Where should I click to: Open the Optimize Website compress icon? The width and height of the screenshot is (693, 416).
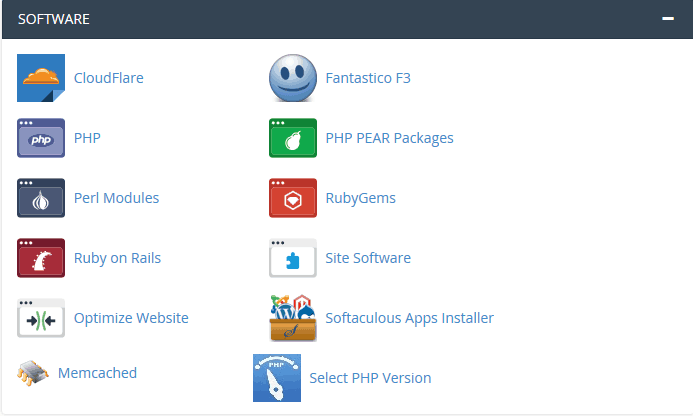pyautogui.click(x=41, y=318)
